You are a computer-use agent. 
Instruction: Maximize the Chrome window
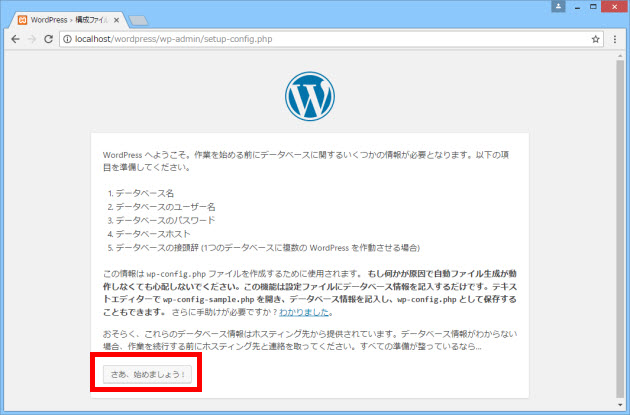pyautogui.click(x=593, y=7)
